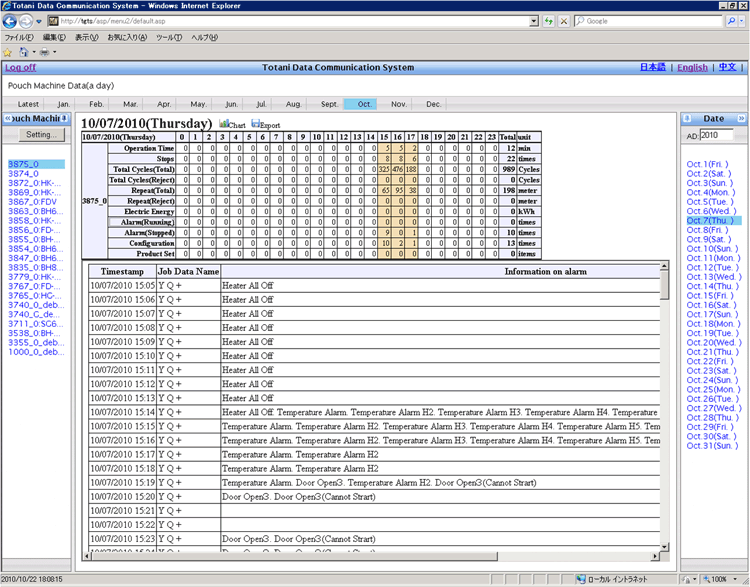
Task: Click the Setting... button
Action: (x=41, y=135)
